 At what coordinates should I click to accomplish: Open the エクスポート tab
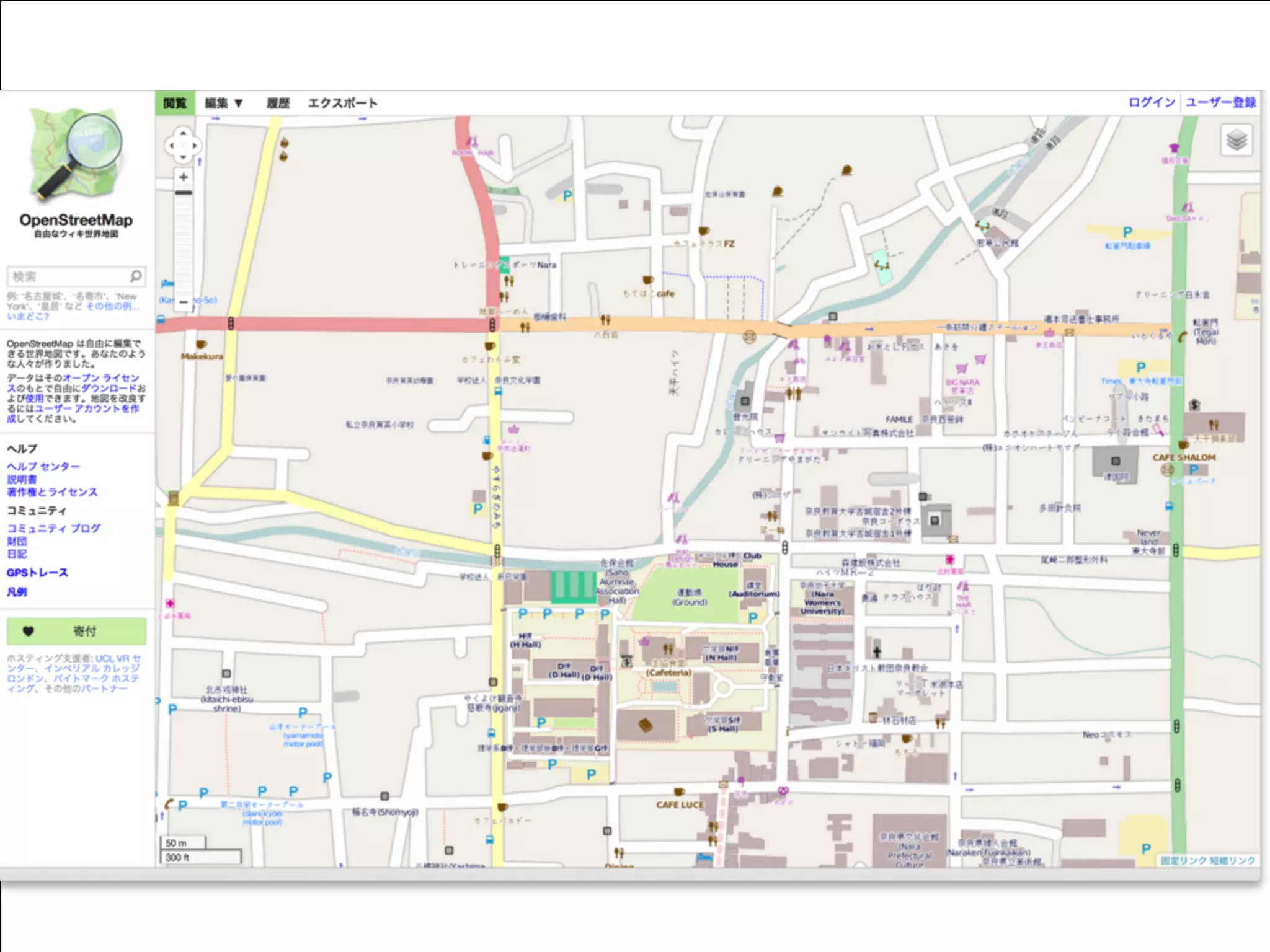342,104
